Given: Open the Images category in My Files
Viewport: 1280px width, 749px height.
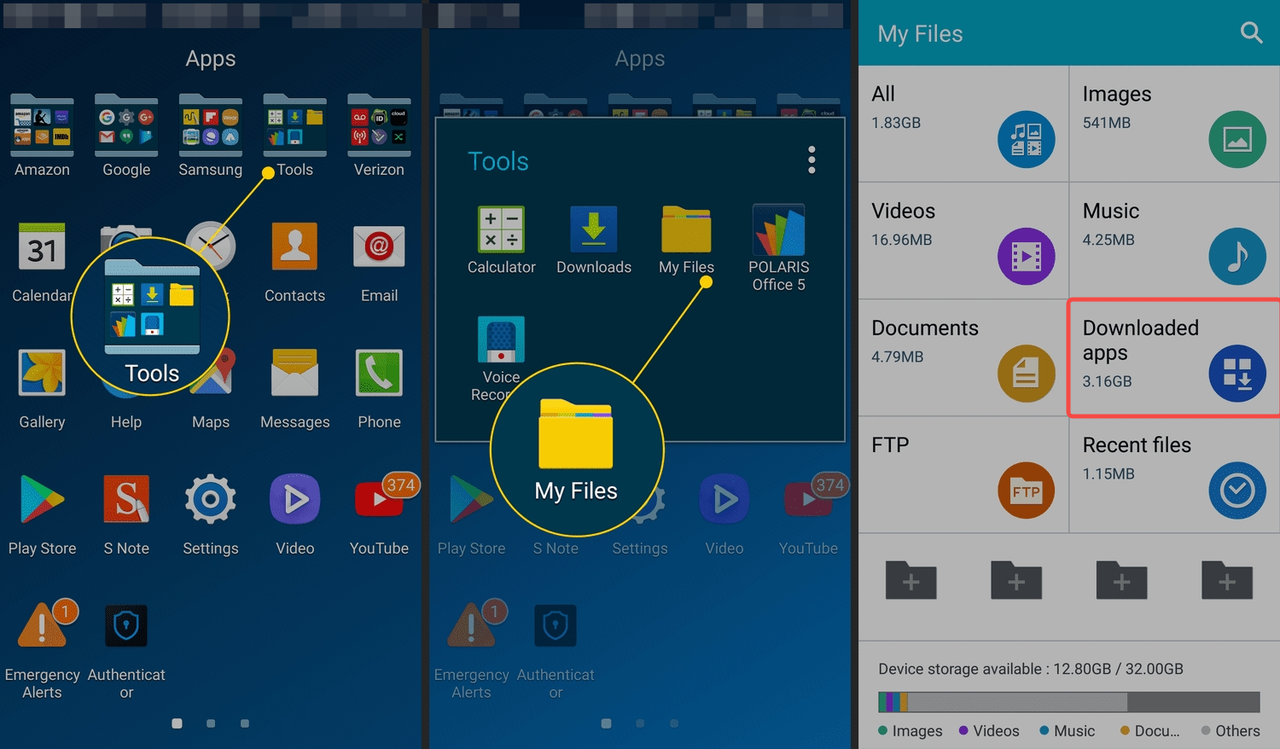Looking at the screenshot, I should pyautogui.click(x=1175, y=123).
